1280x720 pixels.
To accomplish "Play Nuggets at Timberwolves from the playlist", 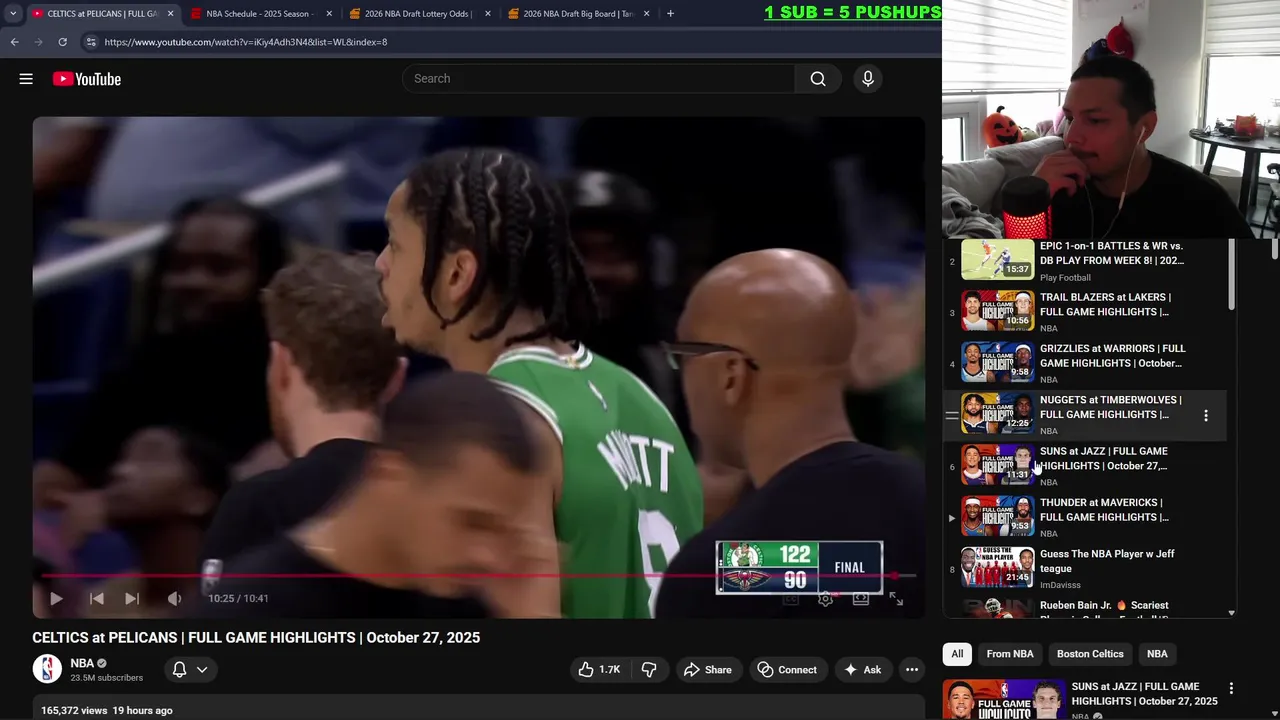I will [1083, 415].
